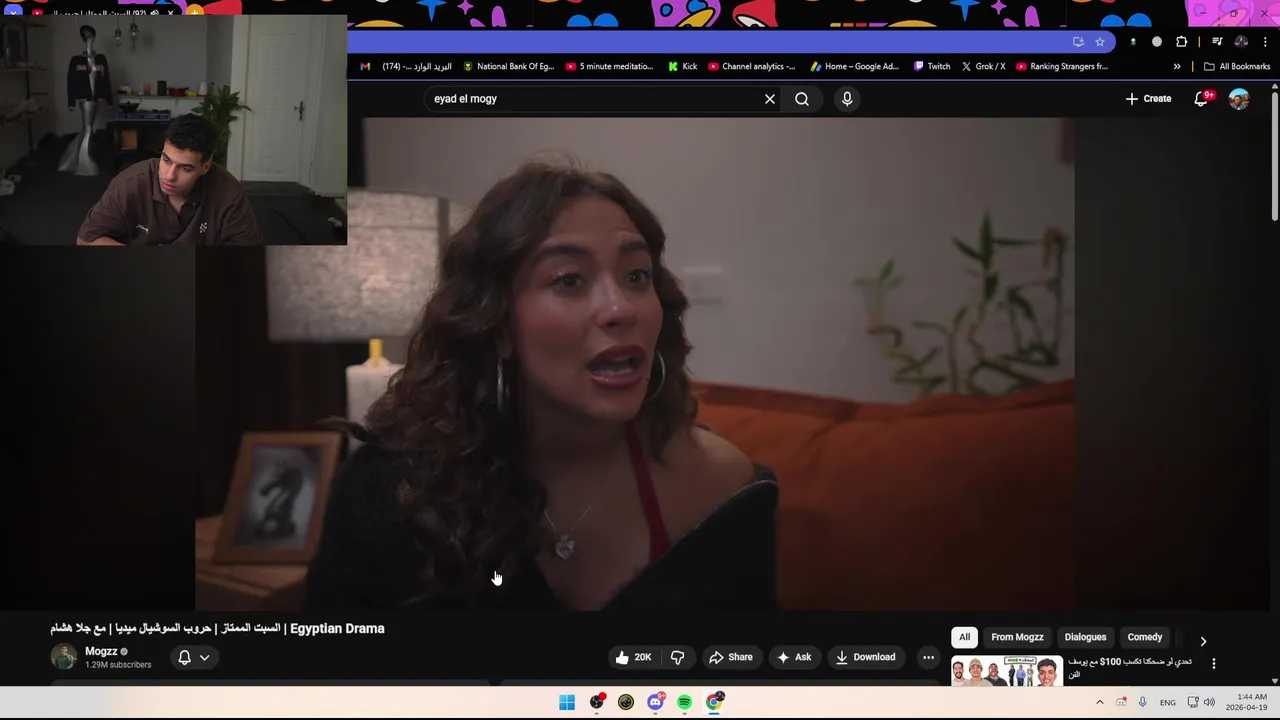
Task: Click the install/cast icon in the address bar
Action: pos(1078,42)
